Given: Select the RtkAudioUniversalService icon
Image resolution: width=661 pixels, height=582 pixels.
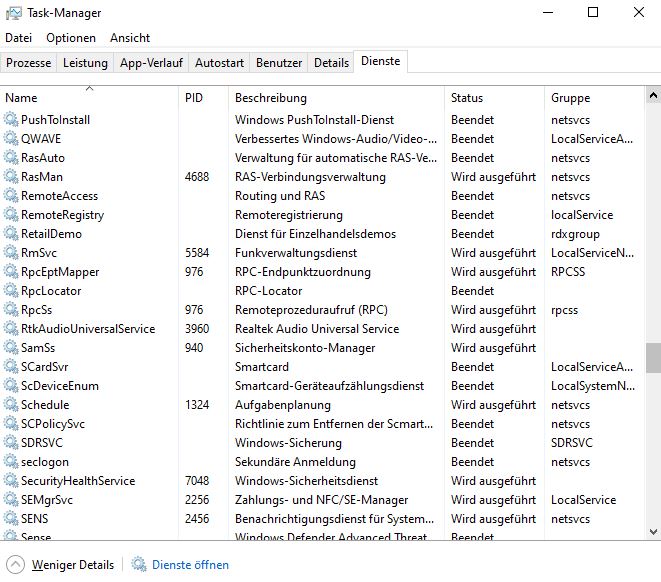Looking at the screenshot, I should click(x=11, y=328).
